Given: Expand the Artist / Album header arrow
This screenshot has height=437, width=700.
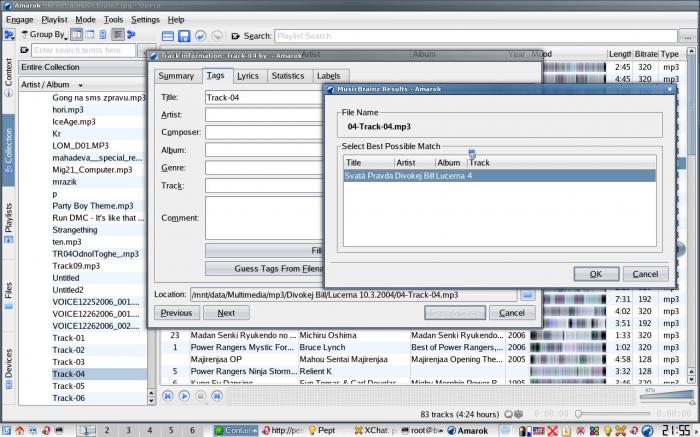Looking at the screenshot, I should (80, 85).
